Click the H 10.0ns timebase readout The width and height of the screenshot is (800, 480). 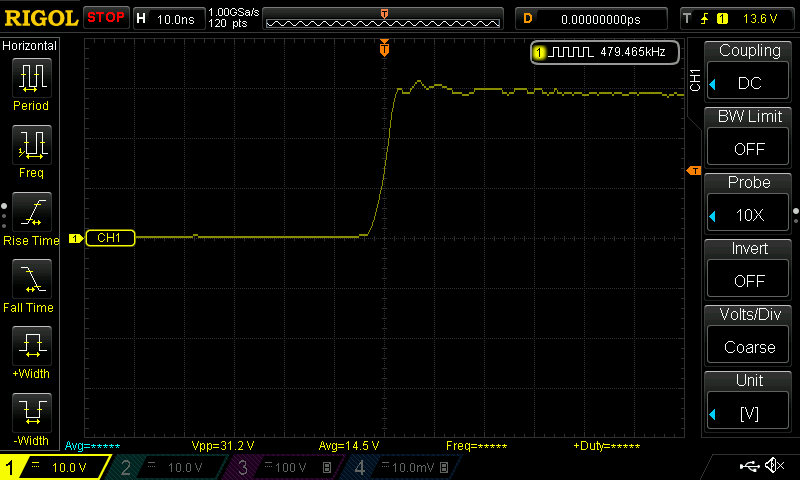tap(169, 19)
